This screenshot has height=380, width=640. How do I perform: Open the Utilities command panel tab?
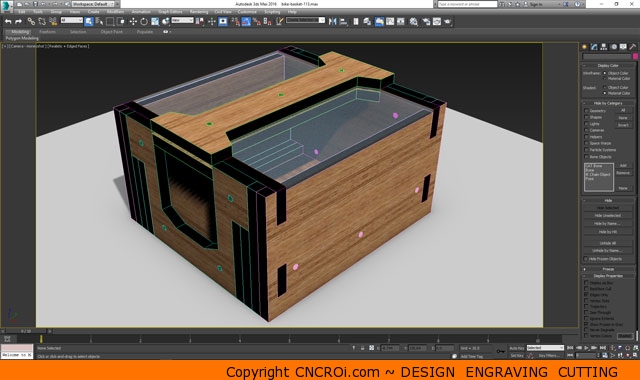[x=633, y=47]
